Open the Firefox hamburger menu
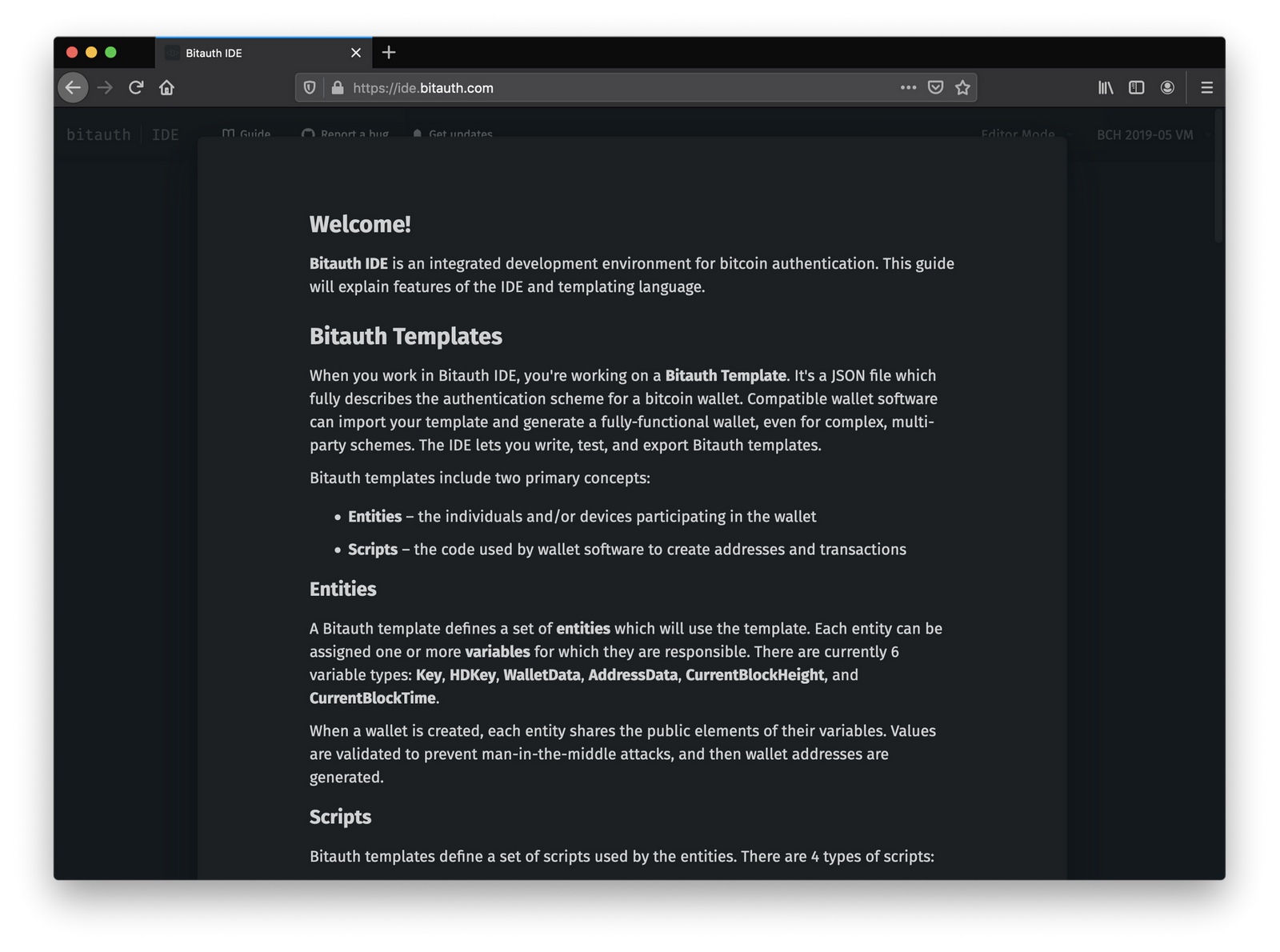 coord(1206,88)
